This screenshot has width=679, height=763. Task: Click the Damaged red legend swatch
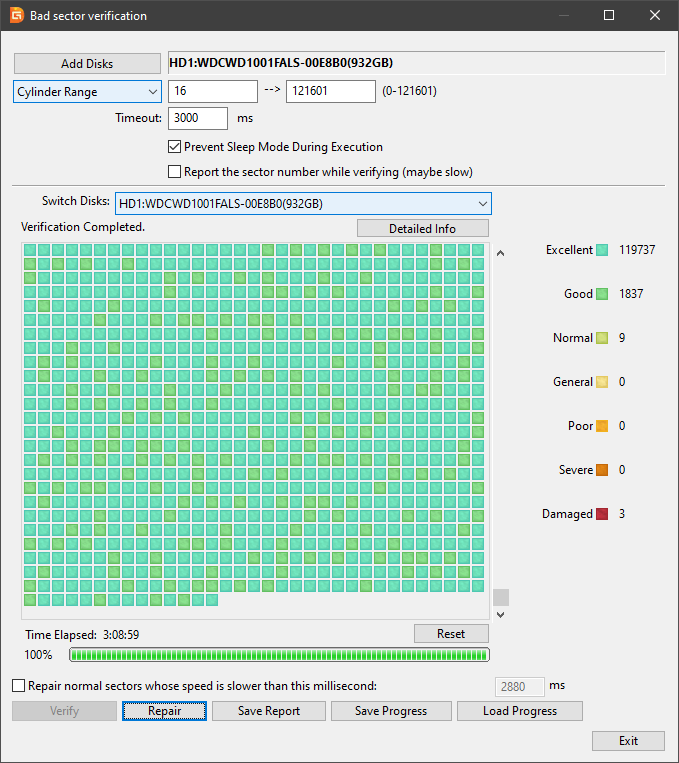602,514
